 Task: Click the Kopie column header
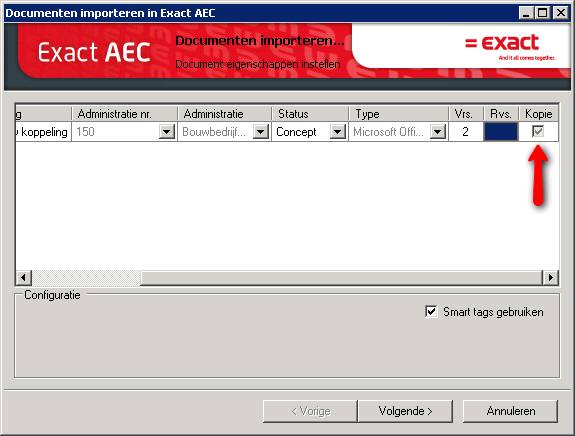click(x=538, y=114)
